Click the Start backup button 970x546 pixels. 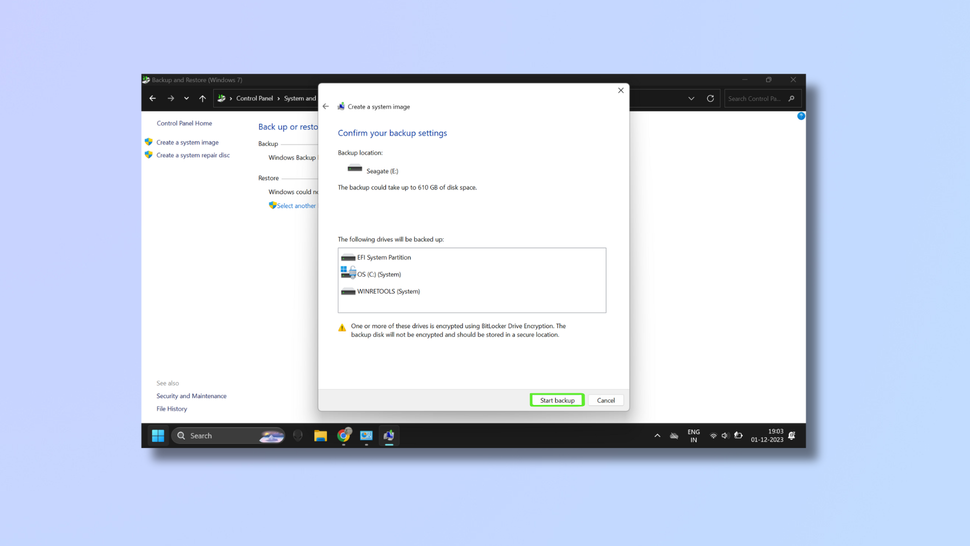[557, 400]
